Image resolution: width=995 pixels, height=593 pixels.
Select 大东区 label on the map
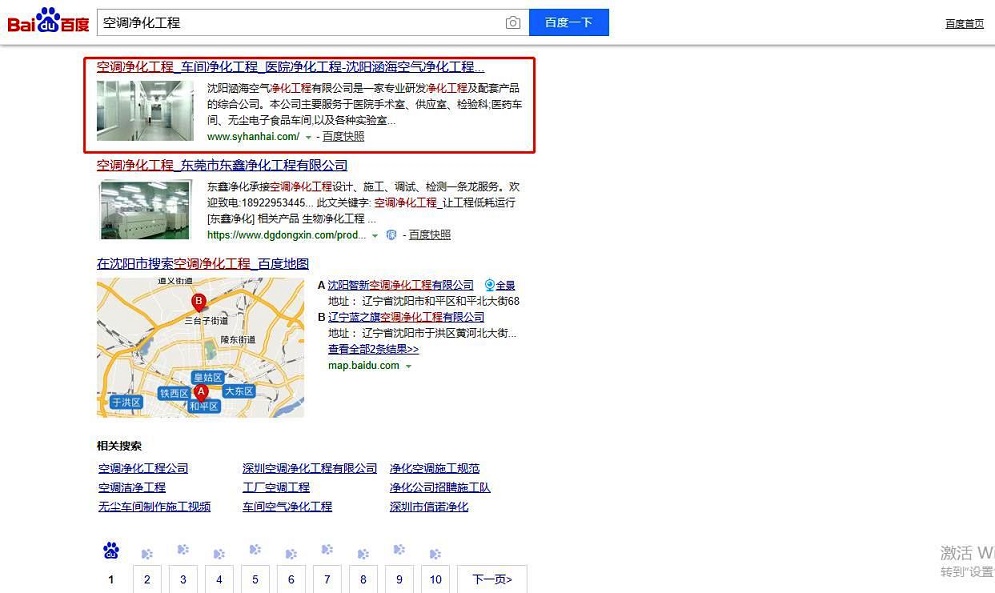tap(239, 391)
